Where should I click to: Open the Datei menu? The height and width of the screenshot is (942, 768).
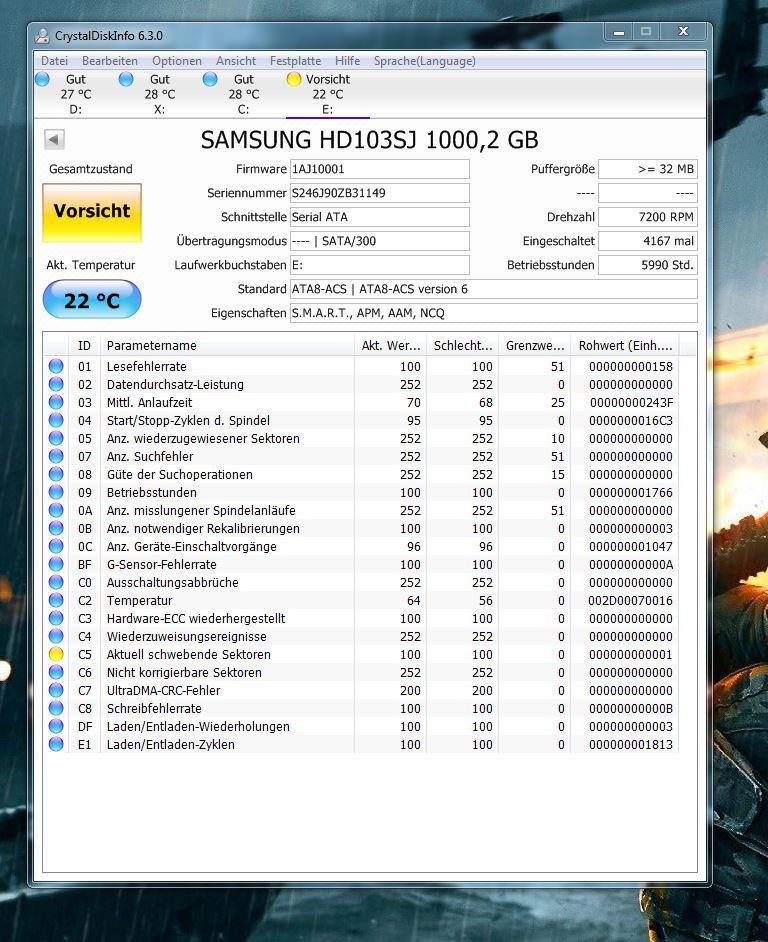pos(54,61)
